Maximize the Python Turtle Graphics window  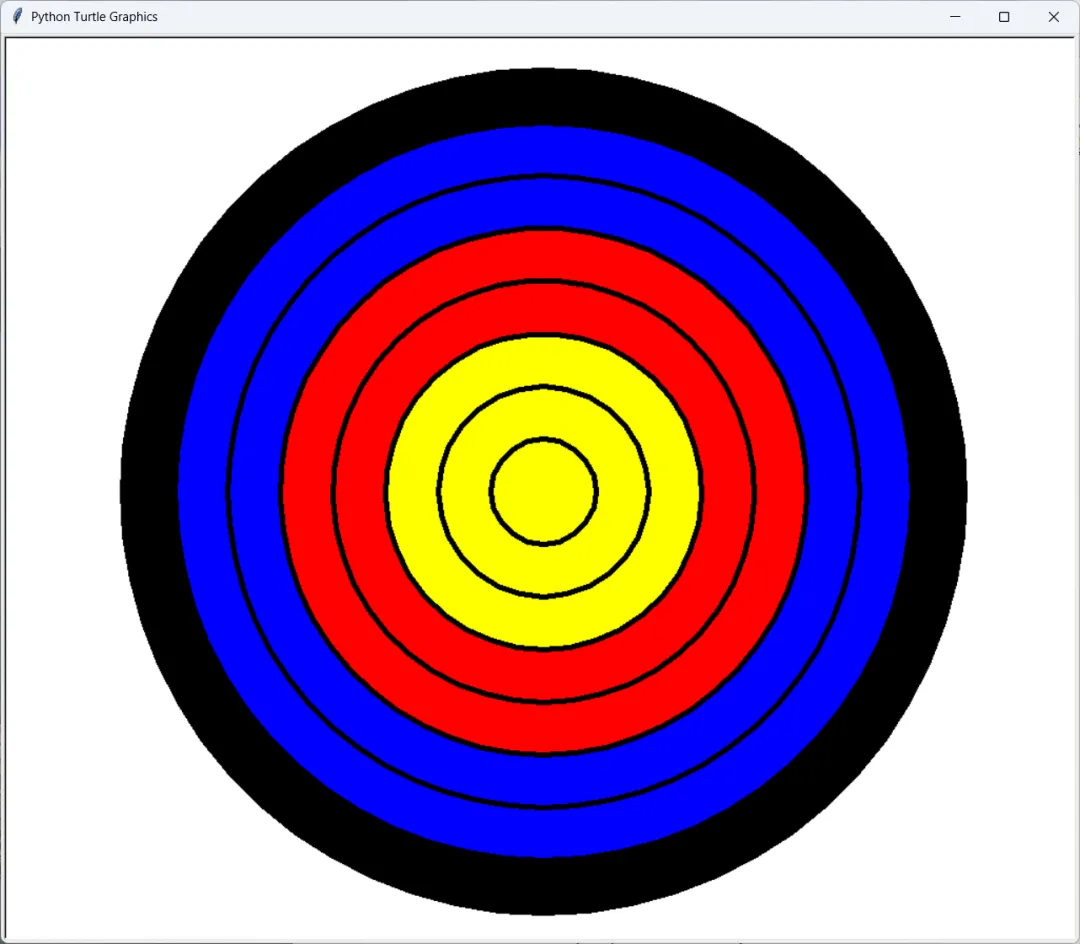1004,17
